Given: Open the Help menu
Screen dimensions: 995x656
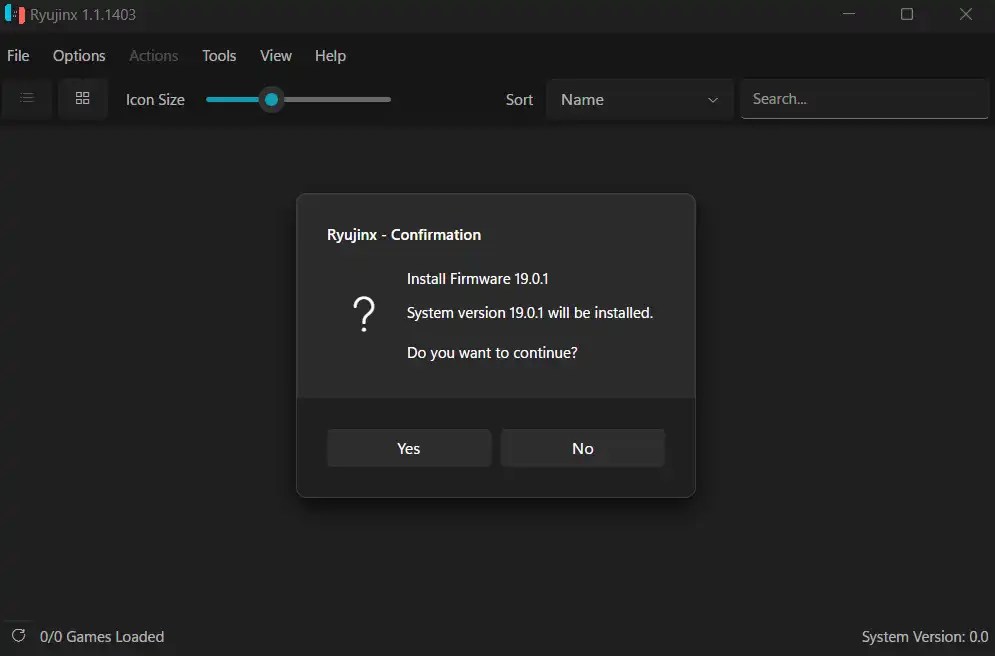Looking at the screenshot, I should coord(330,56).
